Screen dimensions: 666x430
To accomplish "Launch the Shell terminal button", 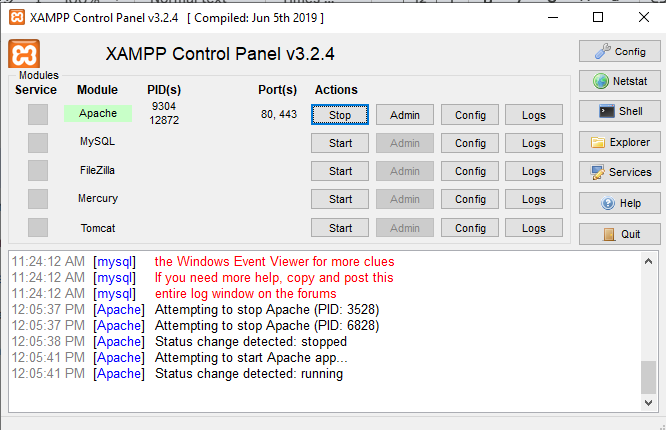I will [620, 111].
